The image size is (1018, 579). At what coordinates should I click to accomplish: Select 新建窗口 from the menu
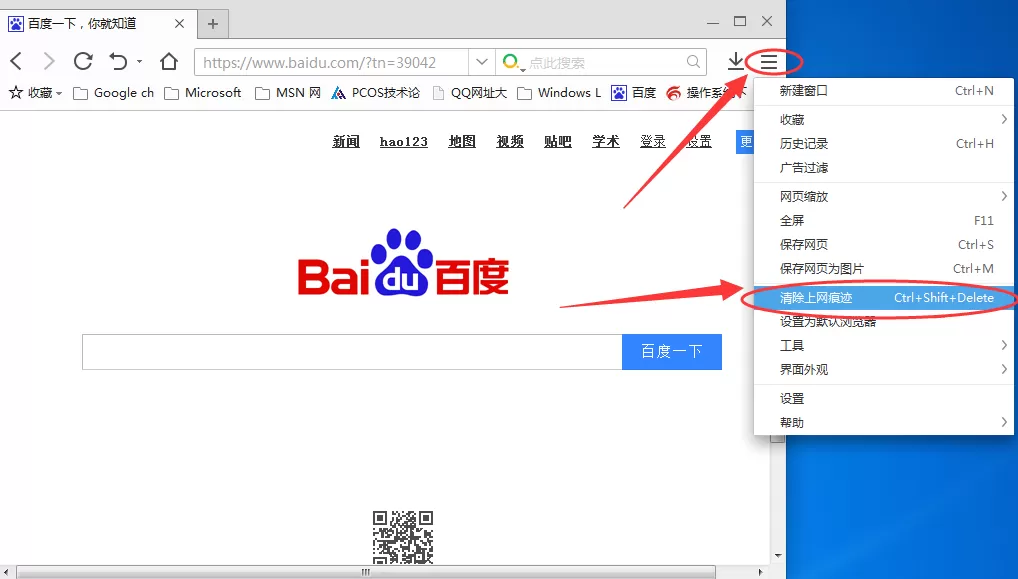pyautogui.click(x=884, y=91)
